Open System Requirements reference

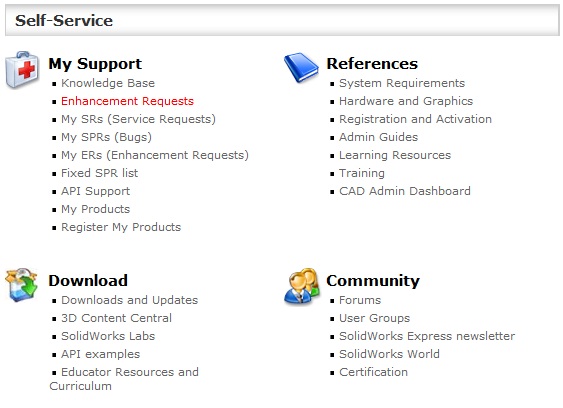[402, 83]
